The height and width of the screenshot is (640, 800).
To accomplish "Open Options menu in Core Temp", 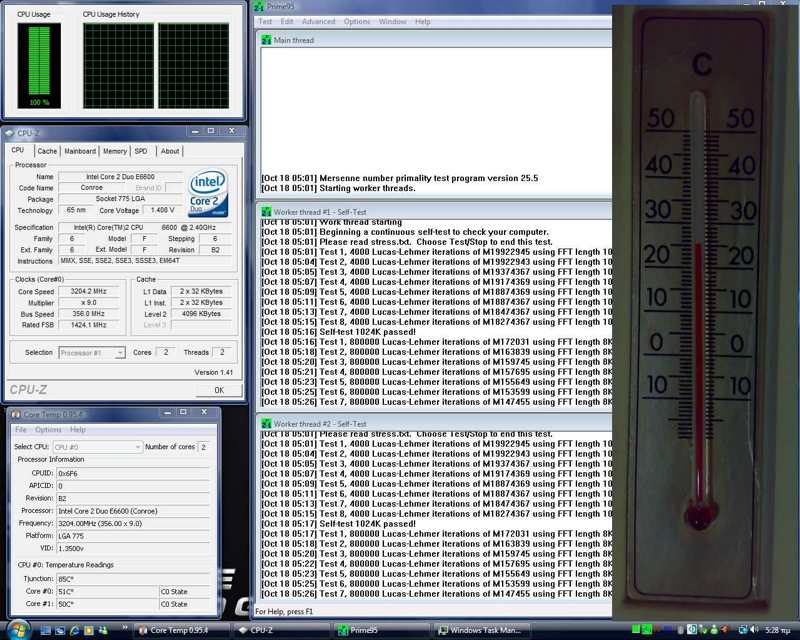I will coord(48,430).
